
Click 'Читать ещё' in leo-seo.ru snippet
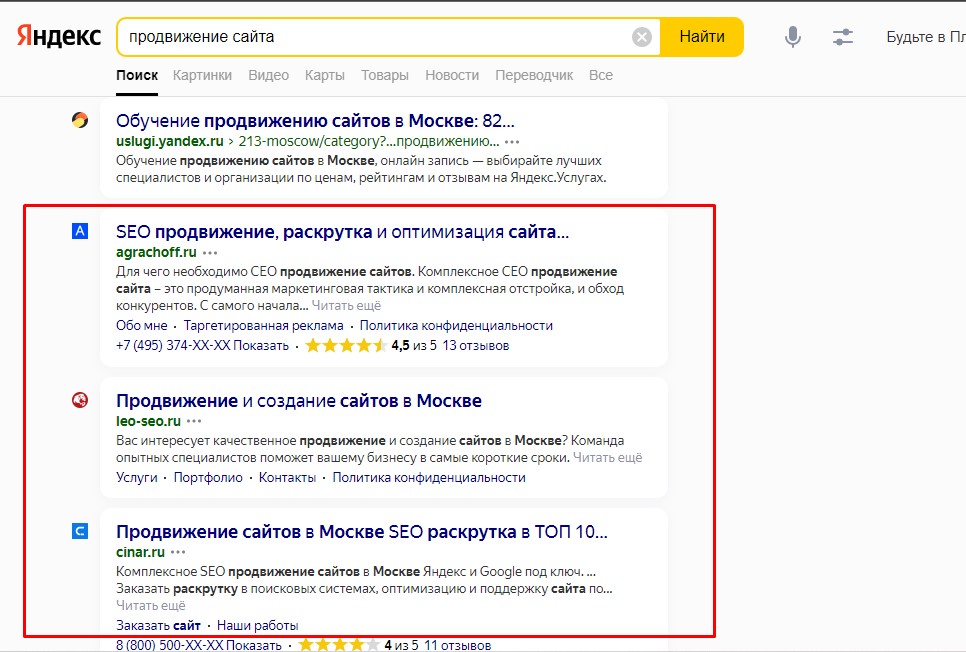coord(607,457)
